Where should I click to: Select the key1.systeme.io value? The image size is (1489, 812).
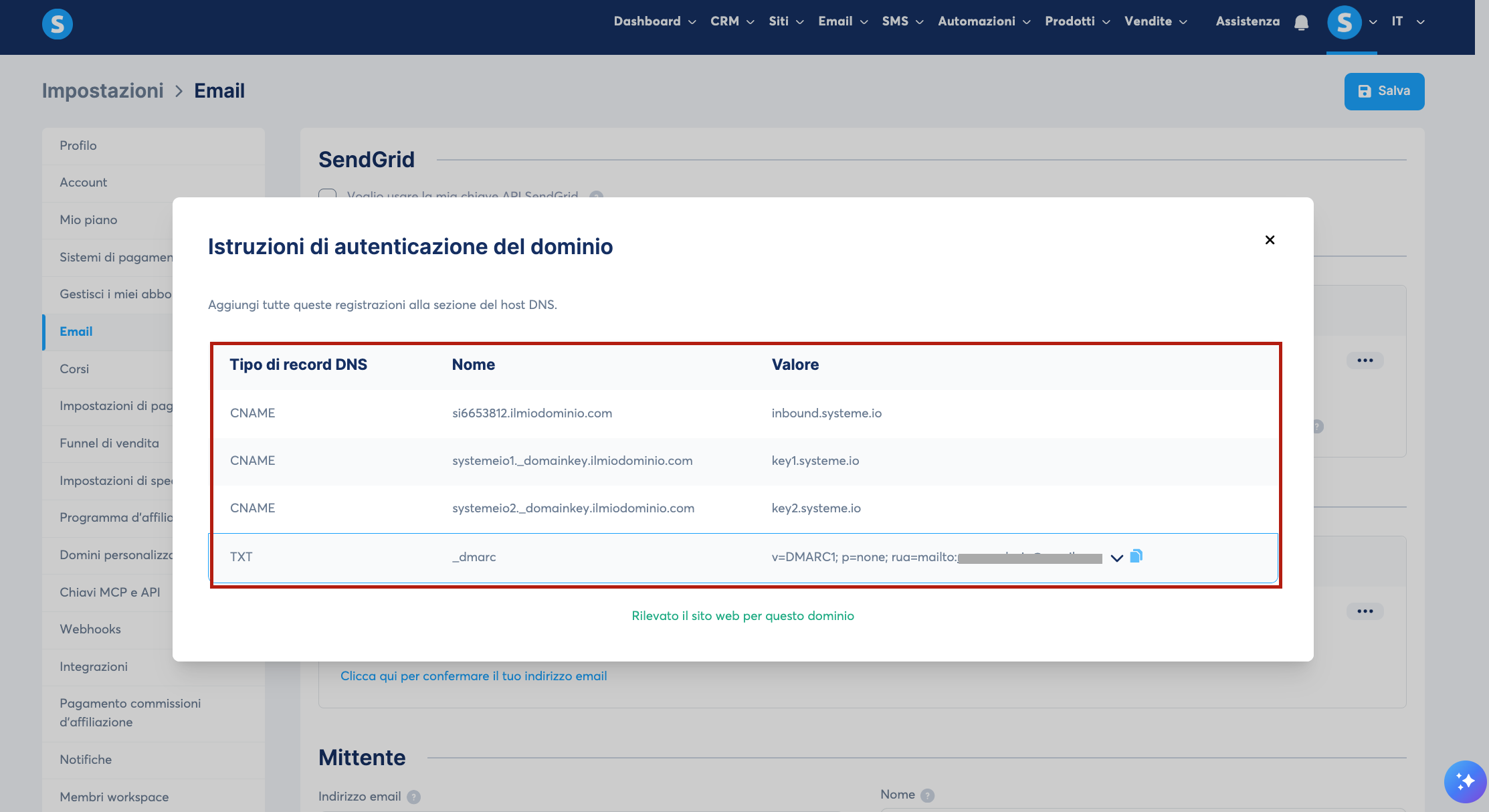(815, 461)
